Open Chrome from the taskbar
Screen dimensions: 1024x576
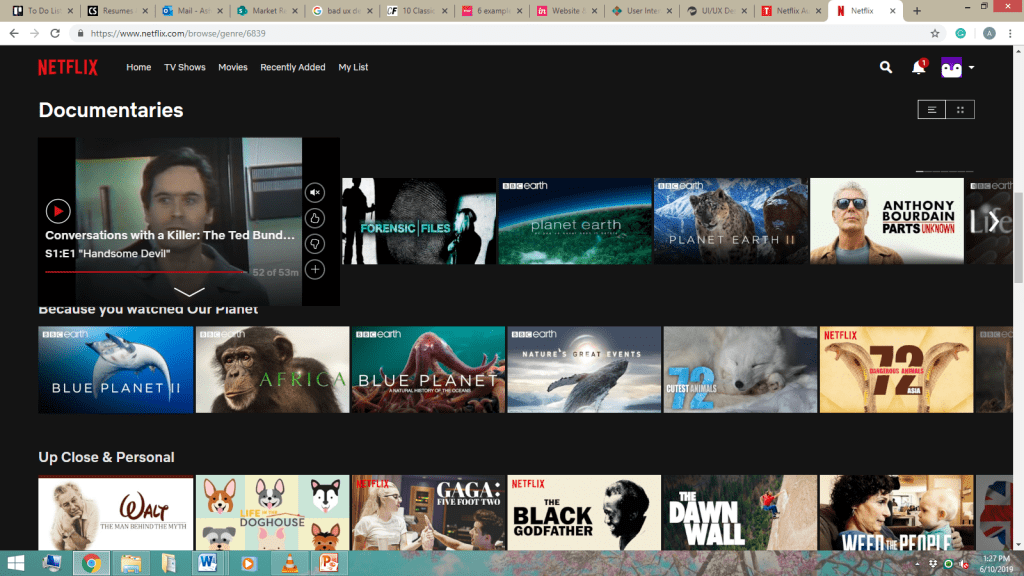click(x=91, y=563)
